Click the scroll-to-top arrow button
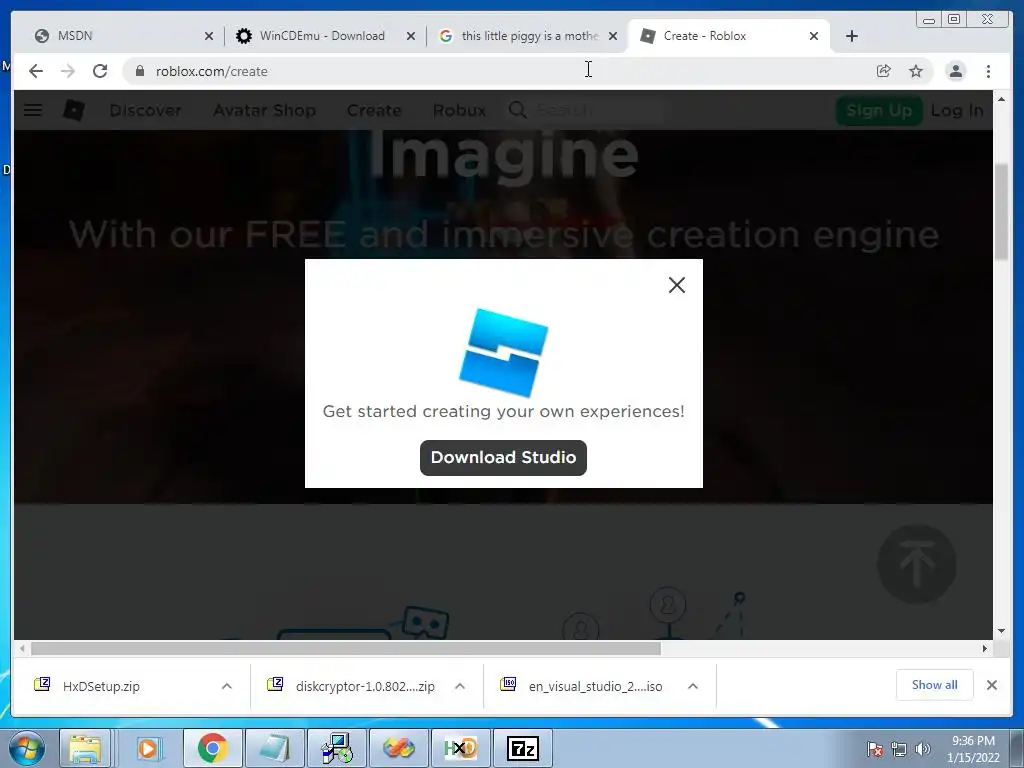 coord(916,564)
